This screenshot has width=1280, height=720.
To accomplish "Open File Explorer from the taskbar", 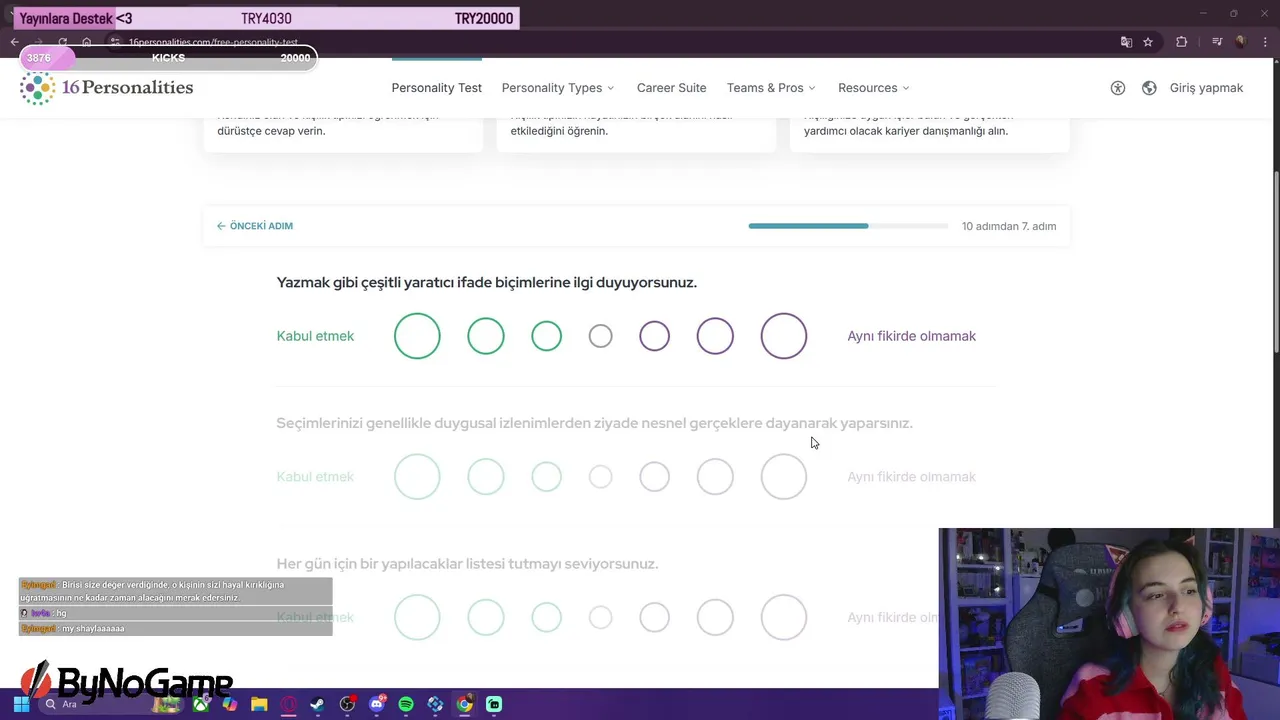I will pyautogui.click(x=259, y=704).
